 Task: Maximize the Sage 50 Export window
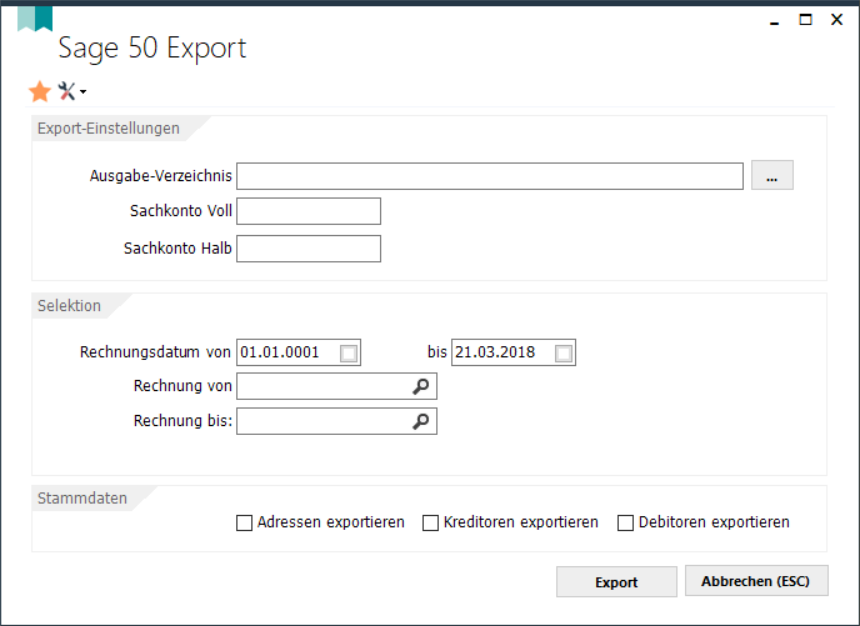click(805, 20)
